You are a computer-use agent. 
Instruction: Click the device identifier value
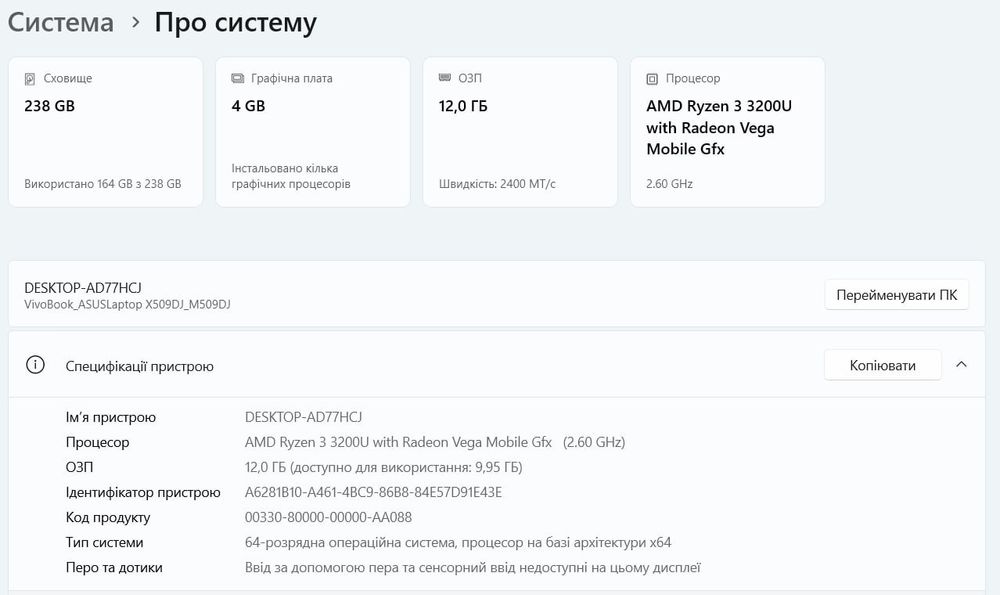[373, 492]
